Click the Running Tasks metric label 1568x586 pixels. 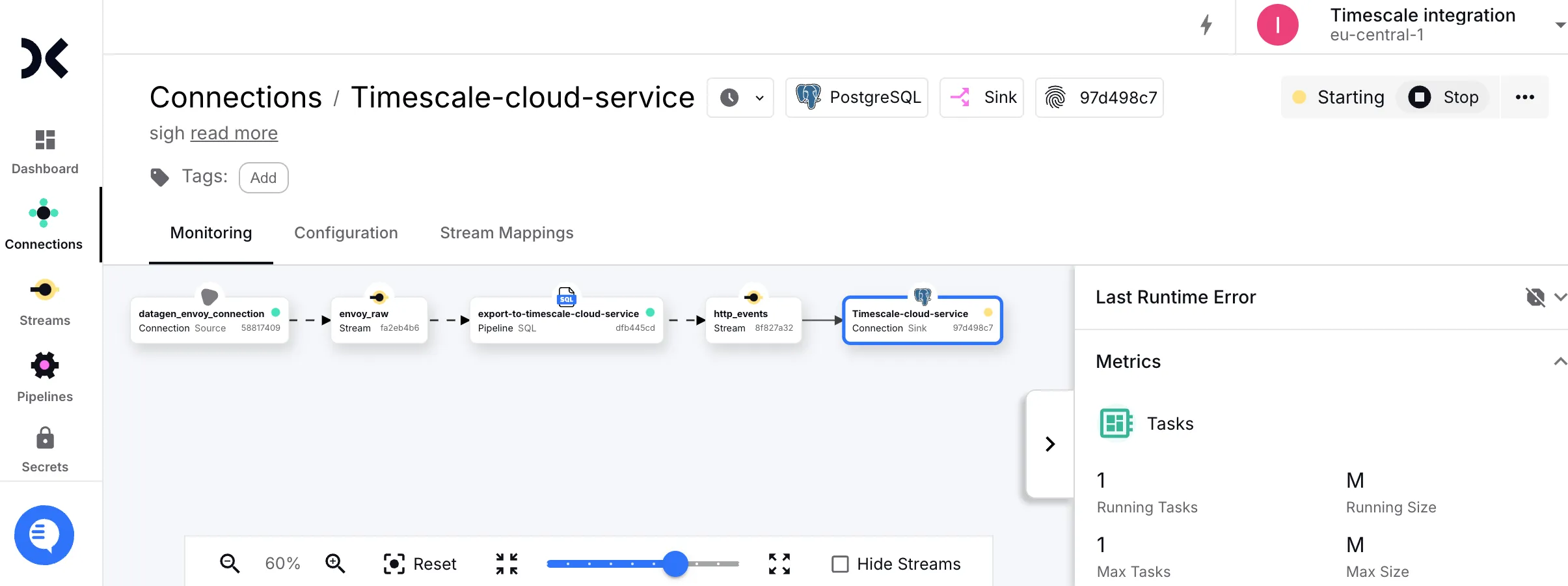[x=1147, y=507]
